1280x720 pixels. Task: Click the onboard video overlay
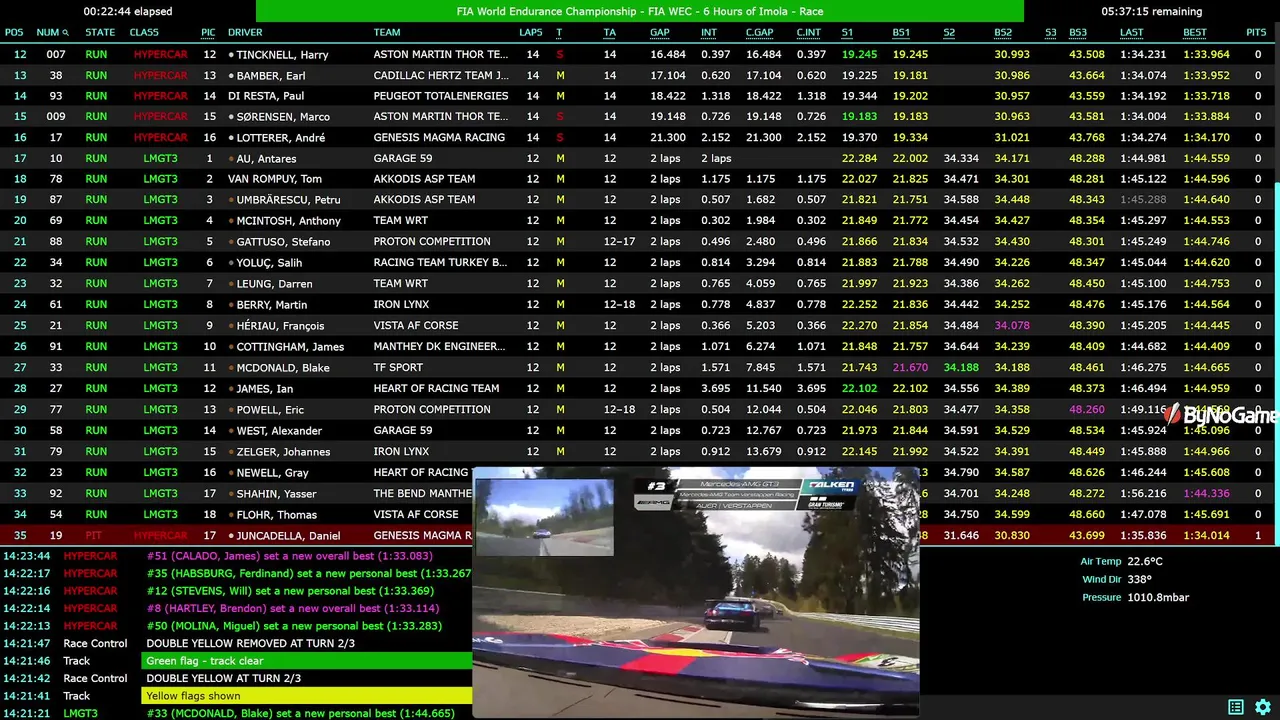click(695, 591)
